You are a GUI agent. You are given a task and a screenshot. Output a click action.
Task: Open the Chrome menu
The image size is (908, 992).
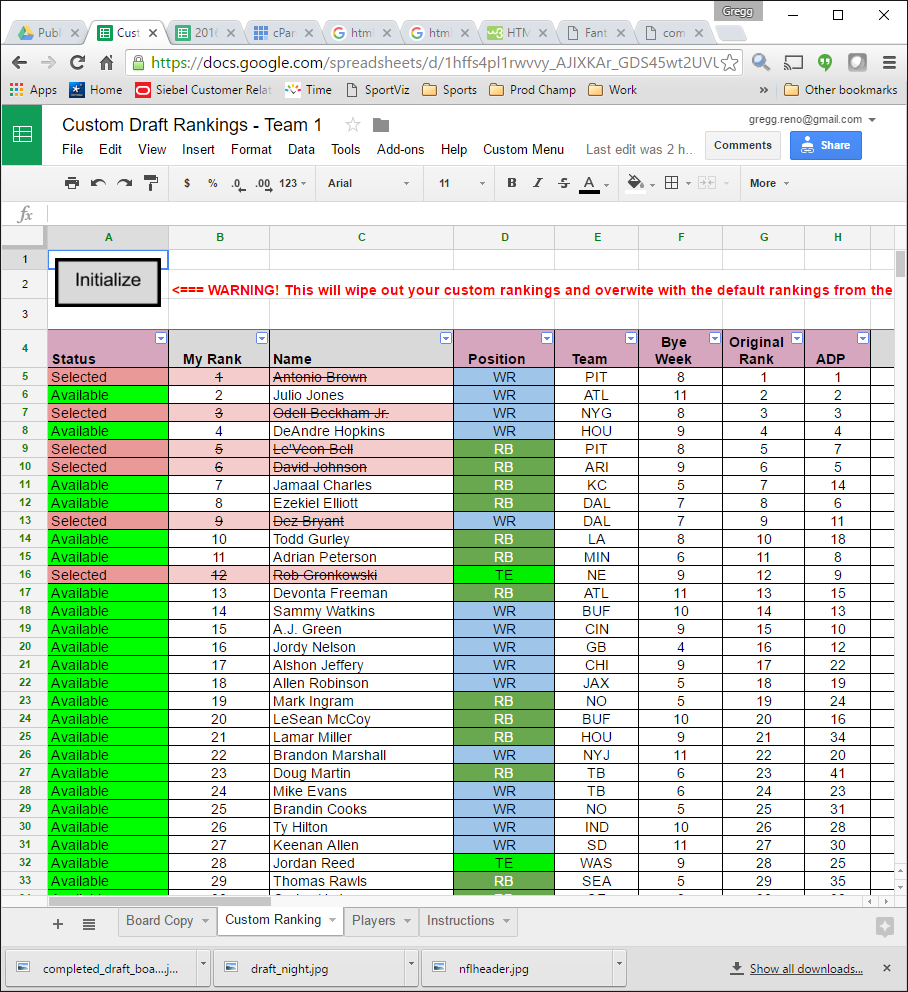(889, 63)
